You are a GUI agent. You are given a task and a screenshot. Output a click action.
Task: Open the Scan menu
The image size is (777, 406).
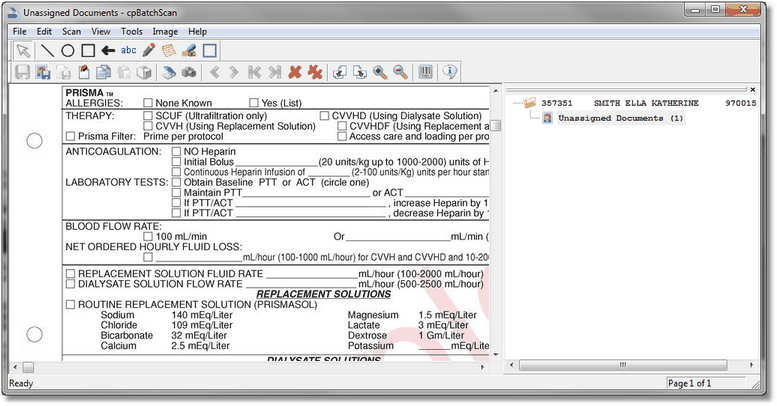71,32
